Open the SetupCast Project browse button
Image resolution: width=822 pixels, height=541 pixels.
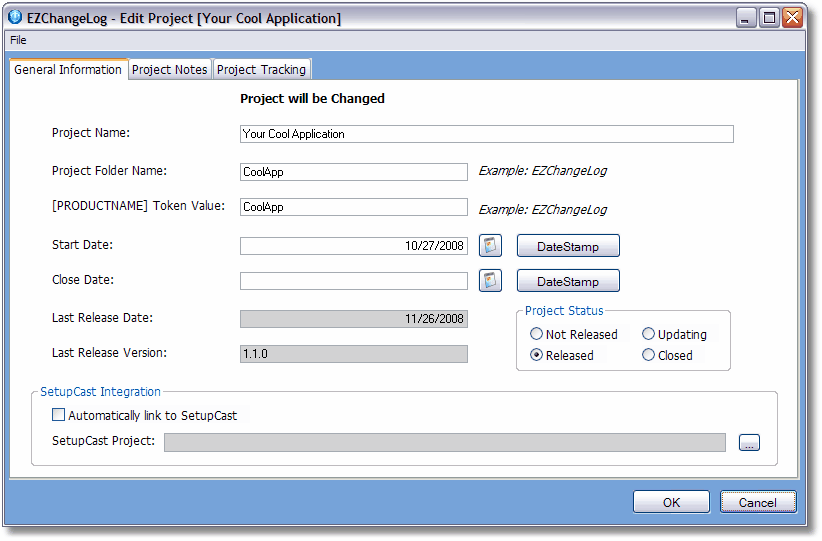pos(749,443)
